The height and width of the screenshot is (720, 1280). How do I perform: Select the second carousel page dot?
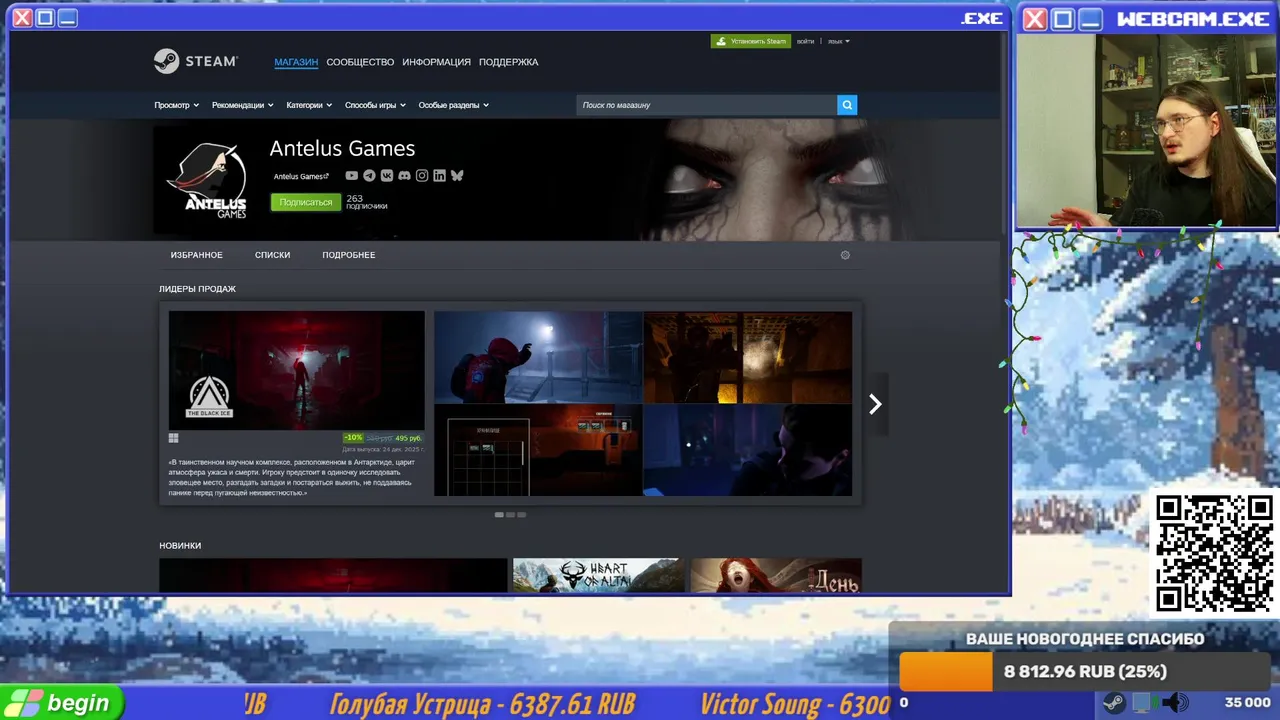510,515
